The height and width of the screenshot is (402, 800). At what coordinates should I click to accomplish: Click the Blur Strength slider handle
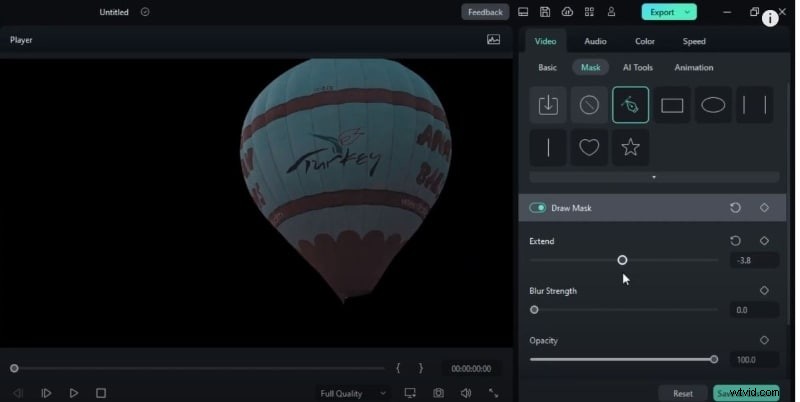pyautogui.click(x=534, y=310)
